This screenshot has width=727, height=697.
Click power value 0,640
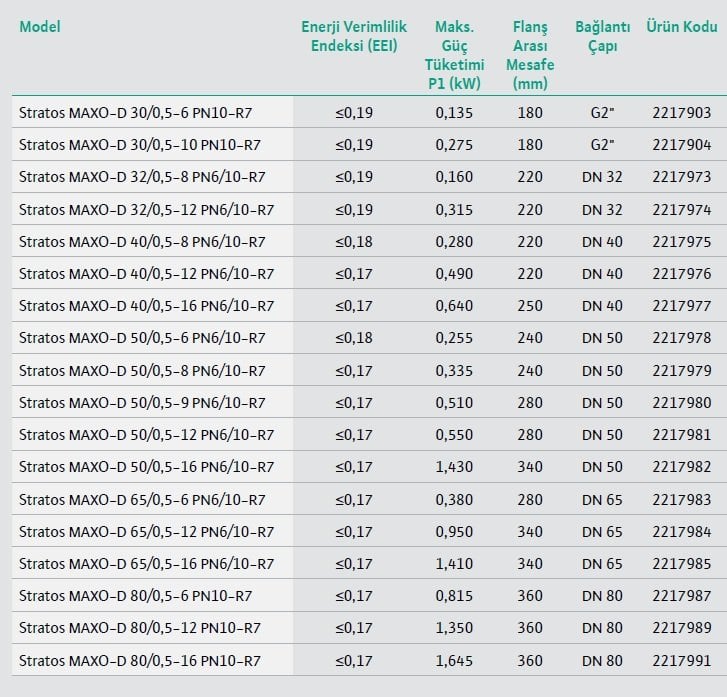[454, 306]
